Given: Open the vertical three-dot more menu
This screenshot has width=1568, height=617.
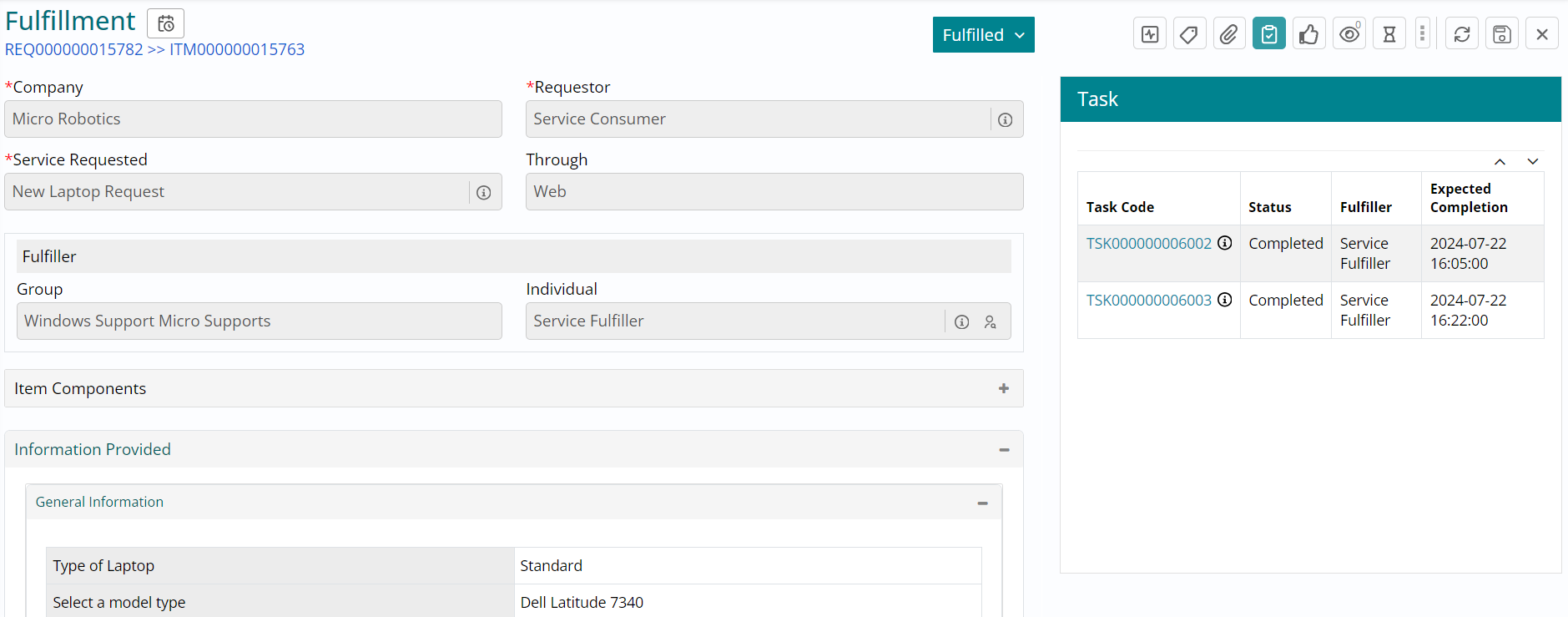Looking at the screenshot, I should tap(1422, 34).
